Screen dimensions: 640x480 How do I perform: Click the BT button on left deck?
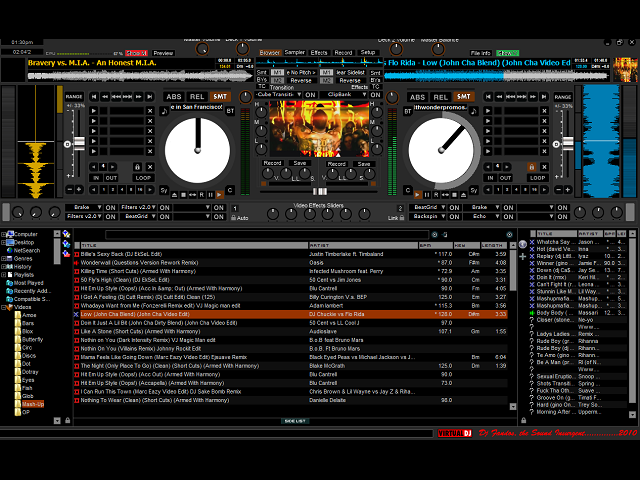(230, 111)
